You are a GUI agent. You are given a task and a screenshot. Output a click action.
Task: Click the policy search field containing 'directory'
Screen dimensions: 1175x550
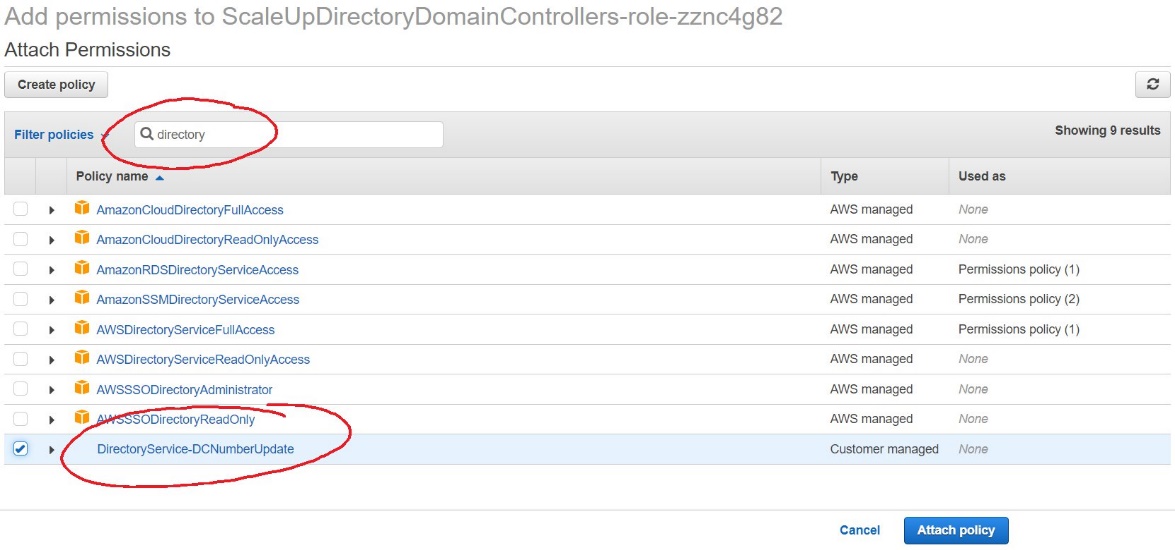click(289, 135)
